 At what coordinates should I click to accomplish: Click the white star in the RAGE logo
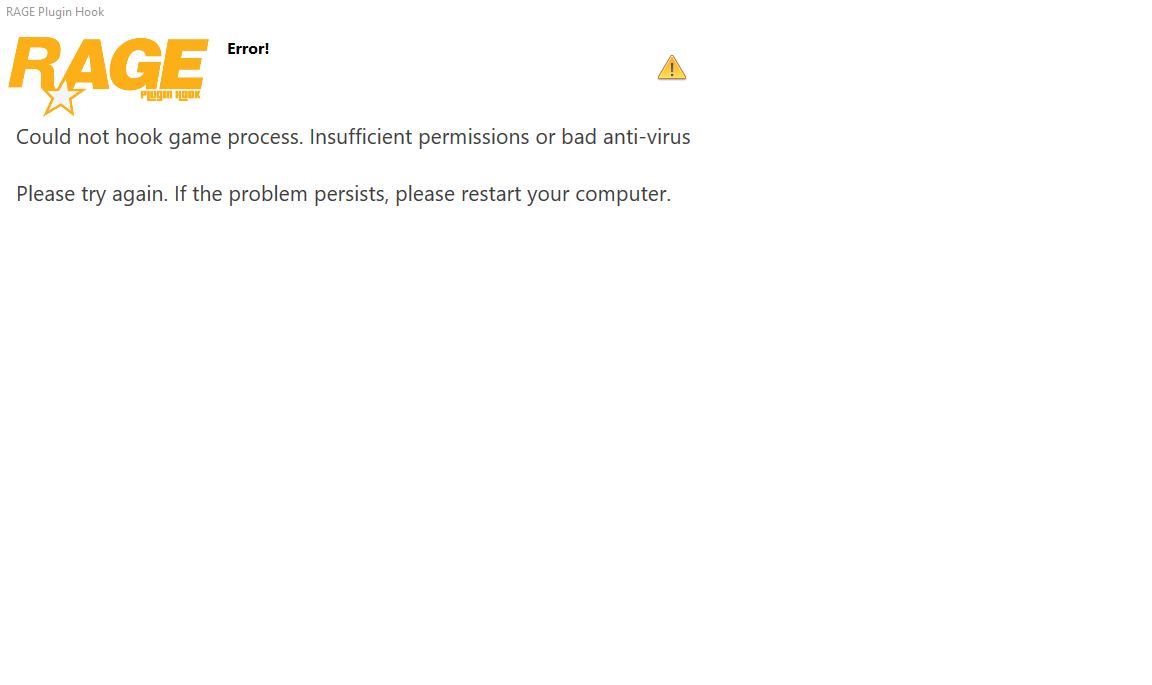point(63,99)
